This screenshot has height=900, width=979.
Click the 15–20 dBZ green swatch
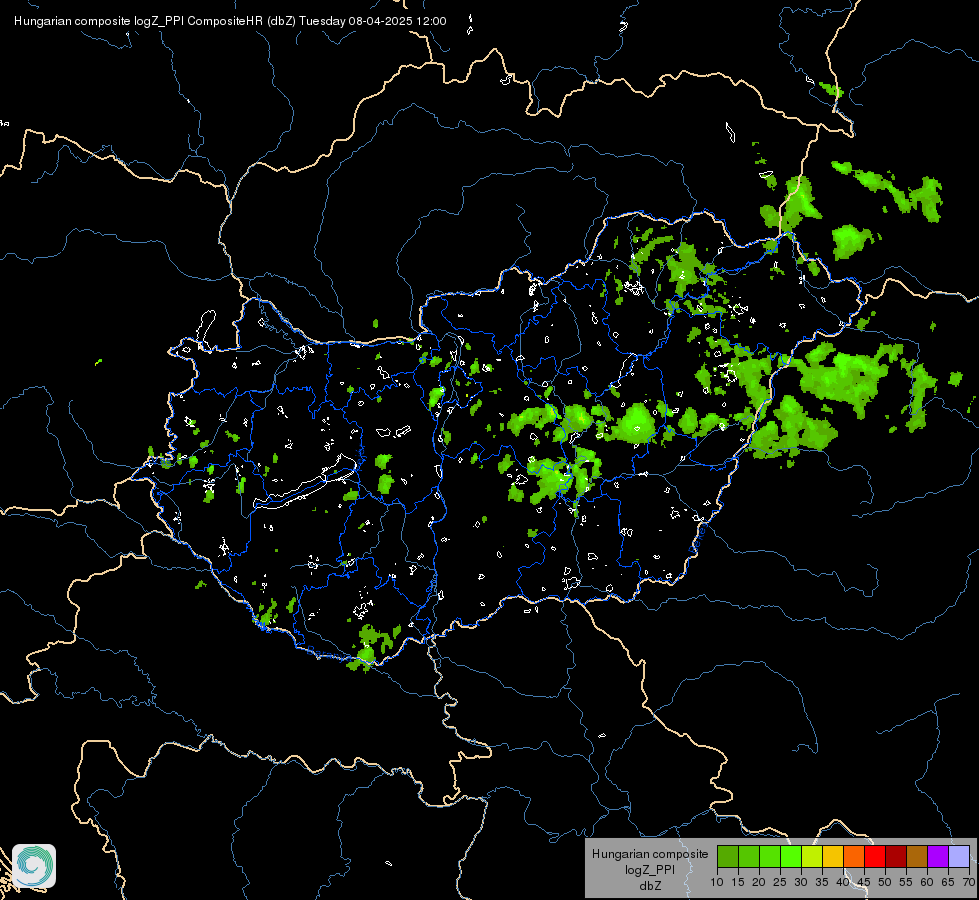(749, 856)
